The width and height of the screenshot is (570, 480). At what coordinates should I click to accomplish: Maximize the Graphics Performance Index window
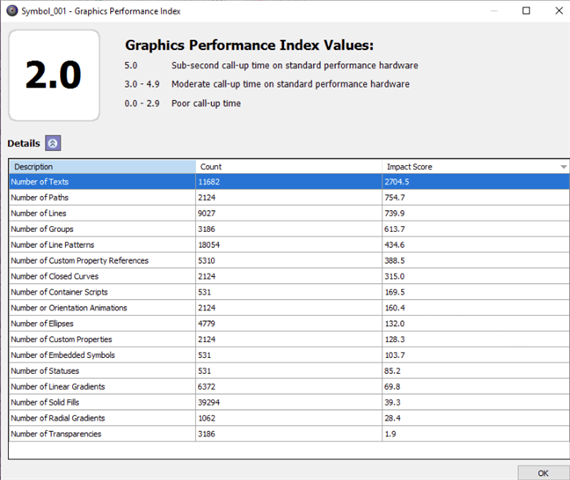[526, 11]
